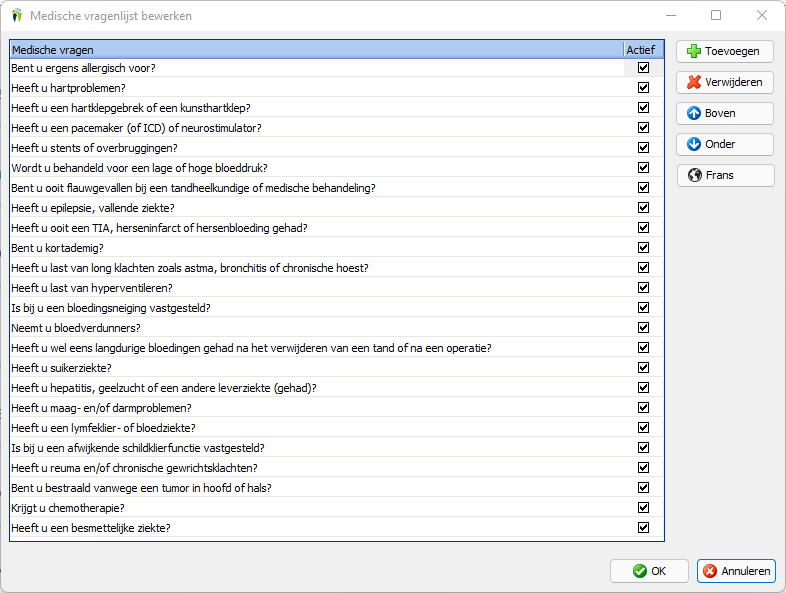Uncheck Actief for 'Bent u ergens allergisch voor?'
The width and height of the screenshot is (786, 593).
click(x=644, y=68)
